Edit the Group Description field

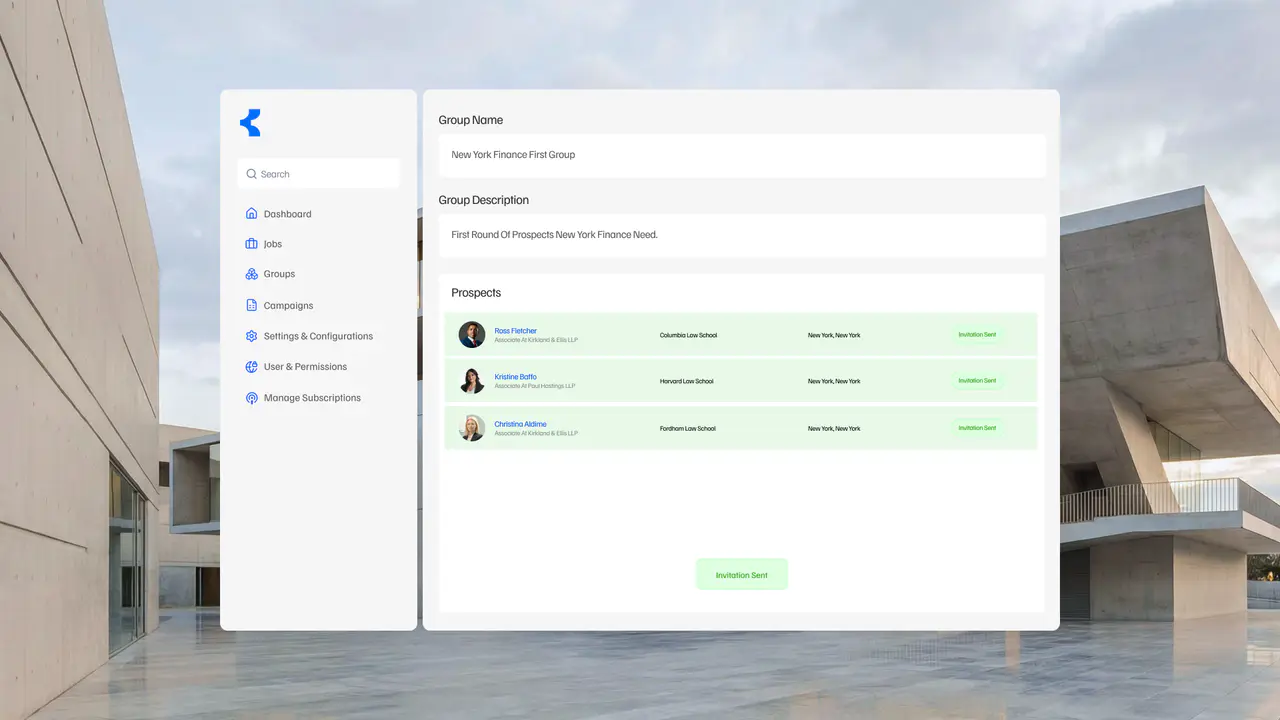click(742, 235)
